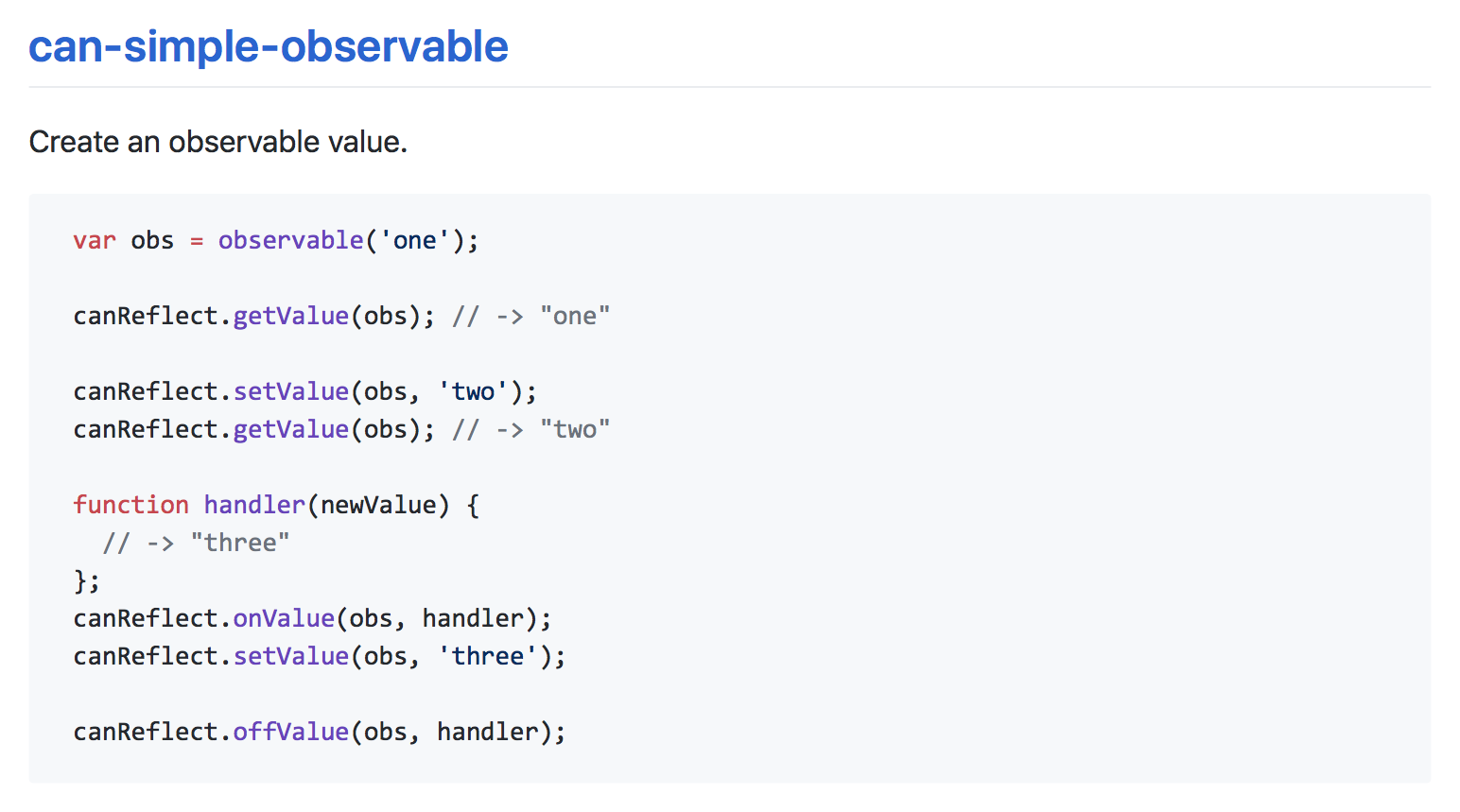Click the setValue call with 'two'
This screenshot has height=812, width=1460.
coord(291,391)
